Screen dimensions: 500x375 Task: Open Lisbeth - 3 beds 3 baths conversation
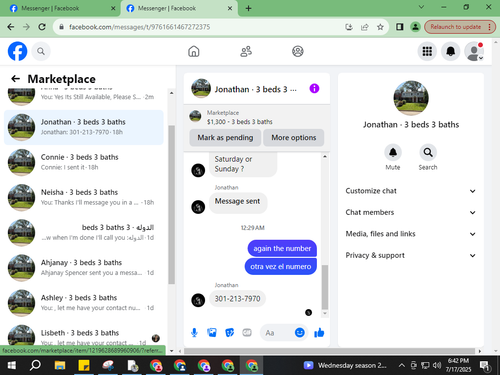pyautogui.click(x=83, y=334)
